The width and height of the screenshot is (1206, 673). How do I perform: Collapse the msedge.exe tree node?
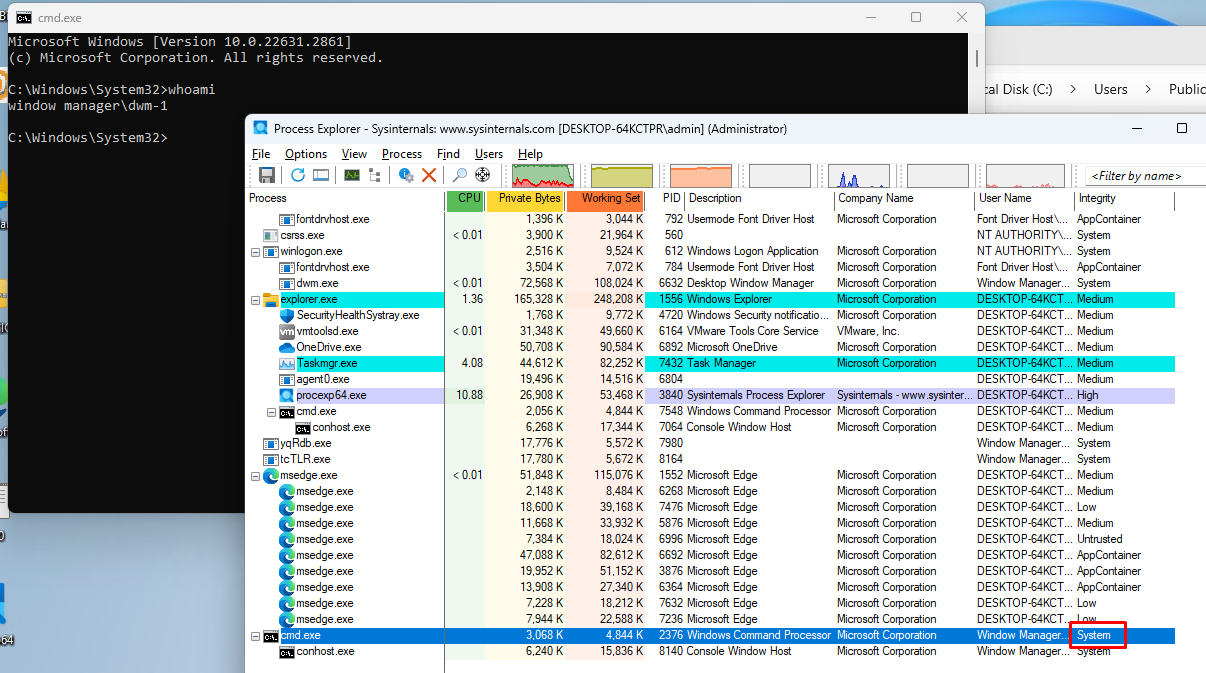pos(255,475)
